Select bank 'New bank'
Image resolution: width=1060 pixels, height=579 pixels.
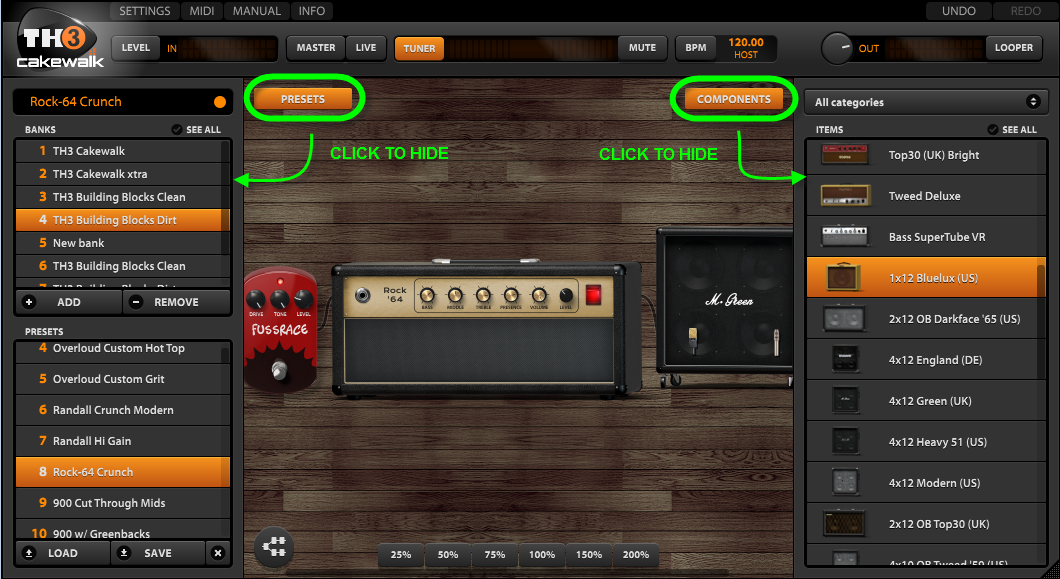pos(122,243)
